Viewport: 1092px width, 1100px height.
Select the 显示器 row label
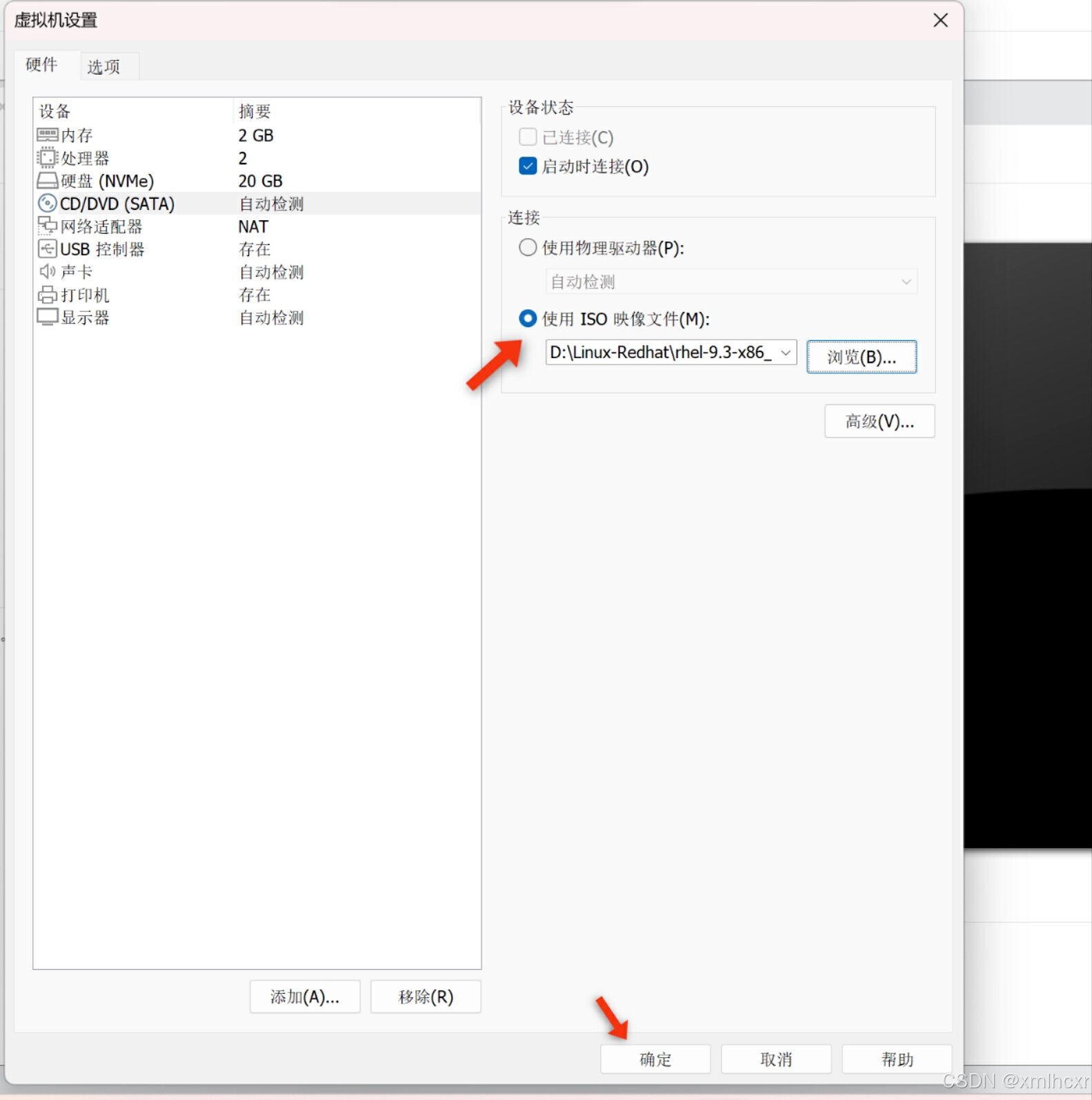[x=86, y=317]
